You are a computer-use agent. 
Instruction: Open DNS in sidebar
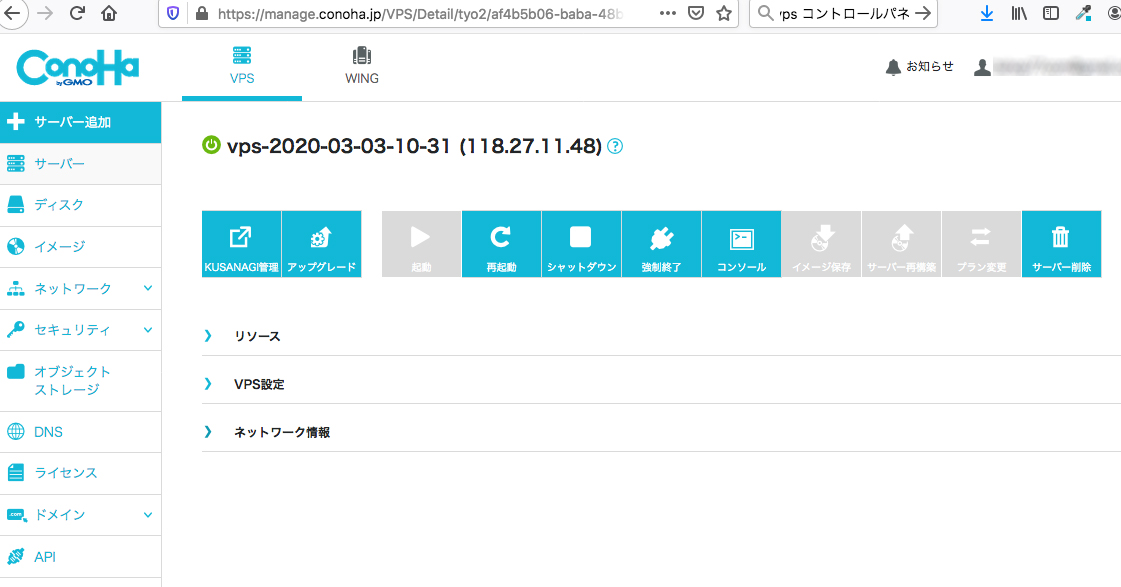click(80, 432)
